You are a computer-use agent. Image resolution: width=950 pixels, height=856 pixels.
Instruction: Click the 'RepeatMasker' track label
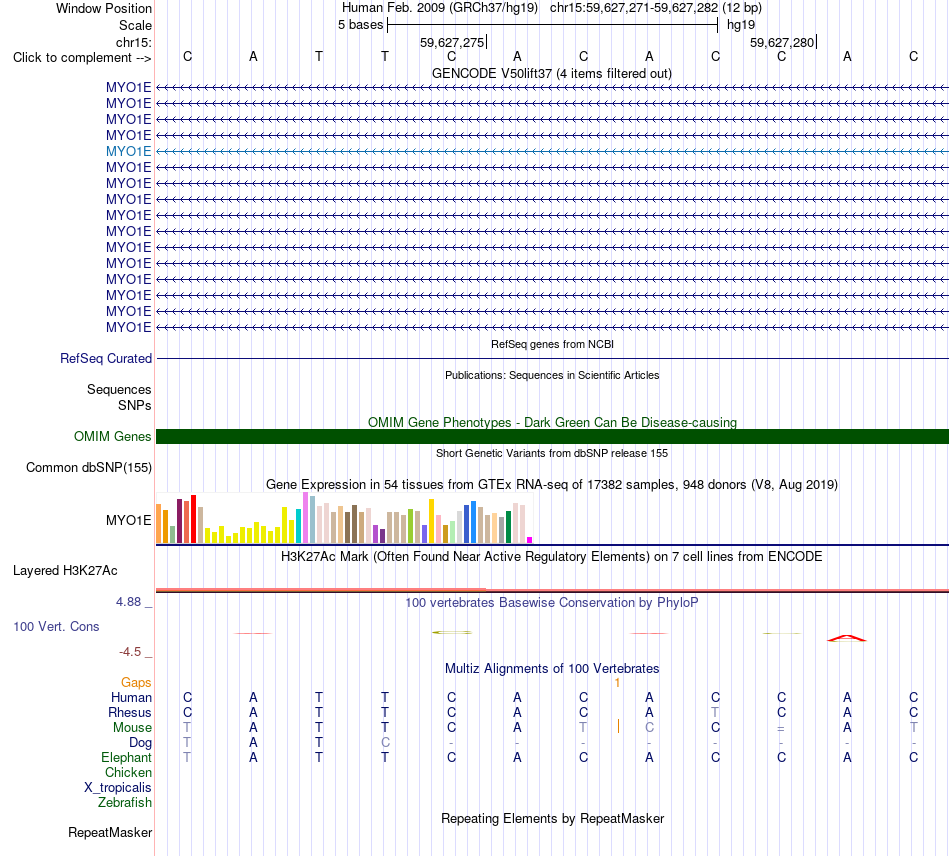(x=110, y=833)
